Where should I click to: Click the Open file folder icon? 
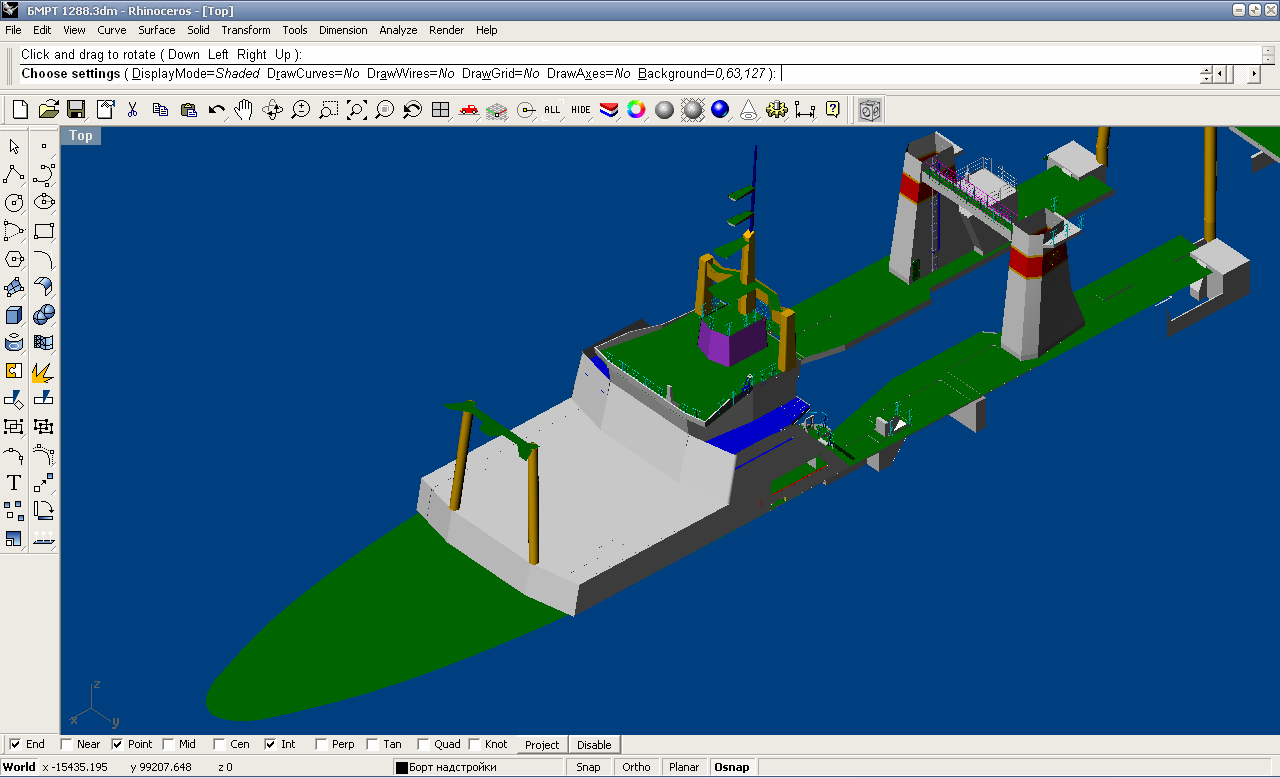coord(48,110)
